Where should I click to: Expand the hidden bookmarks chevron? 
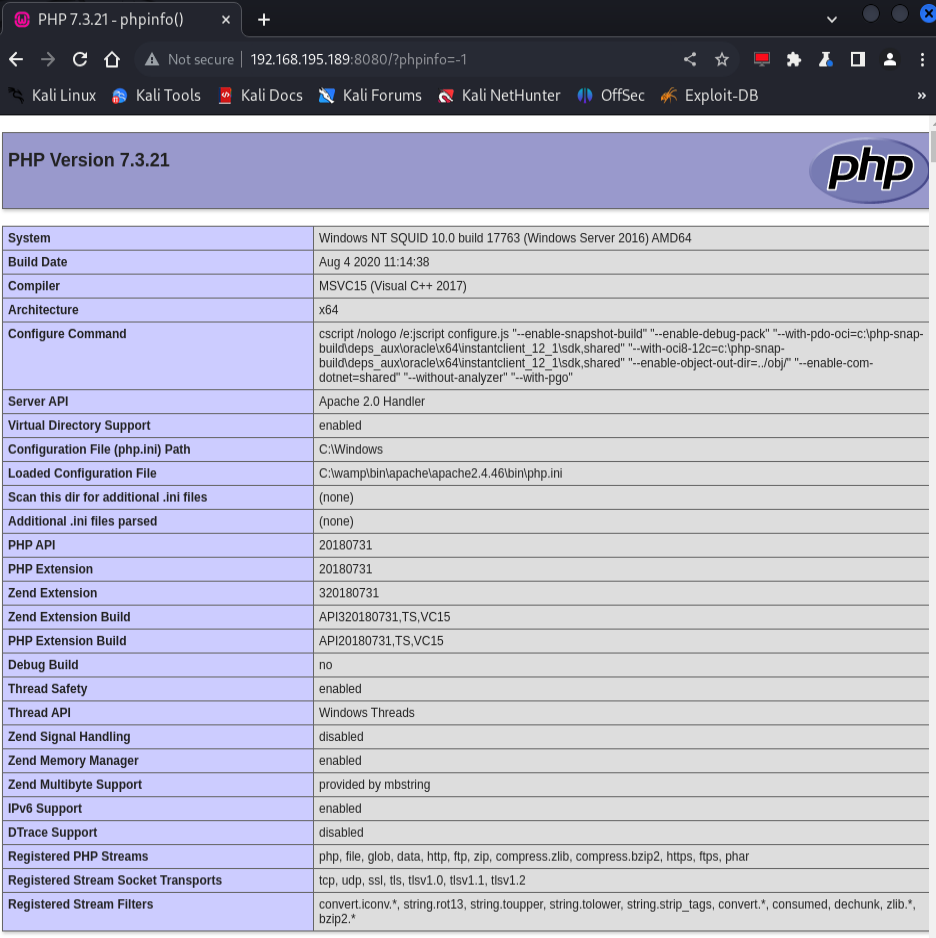[922, 96]
